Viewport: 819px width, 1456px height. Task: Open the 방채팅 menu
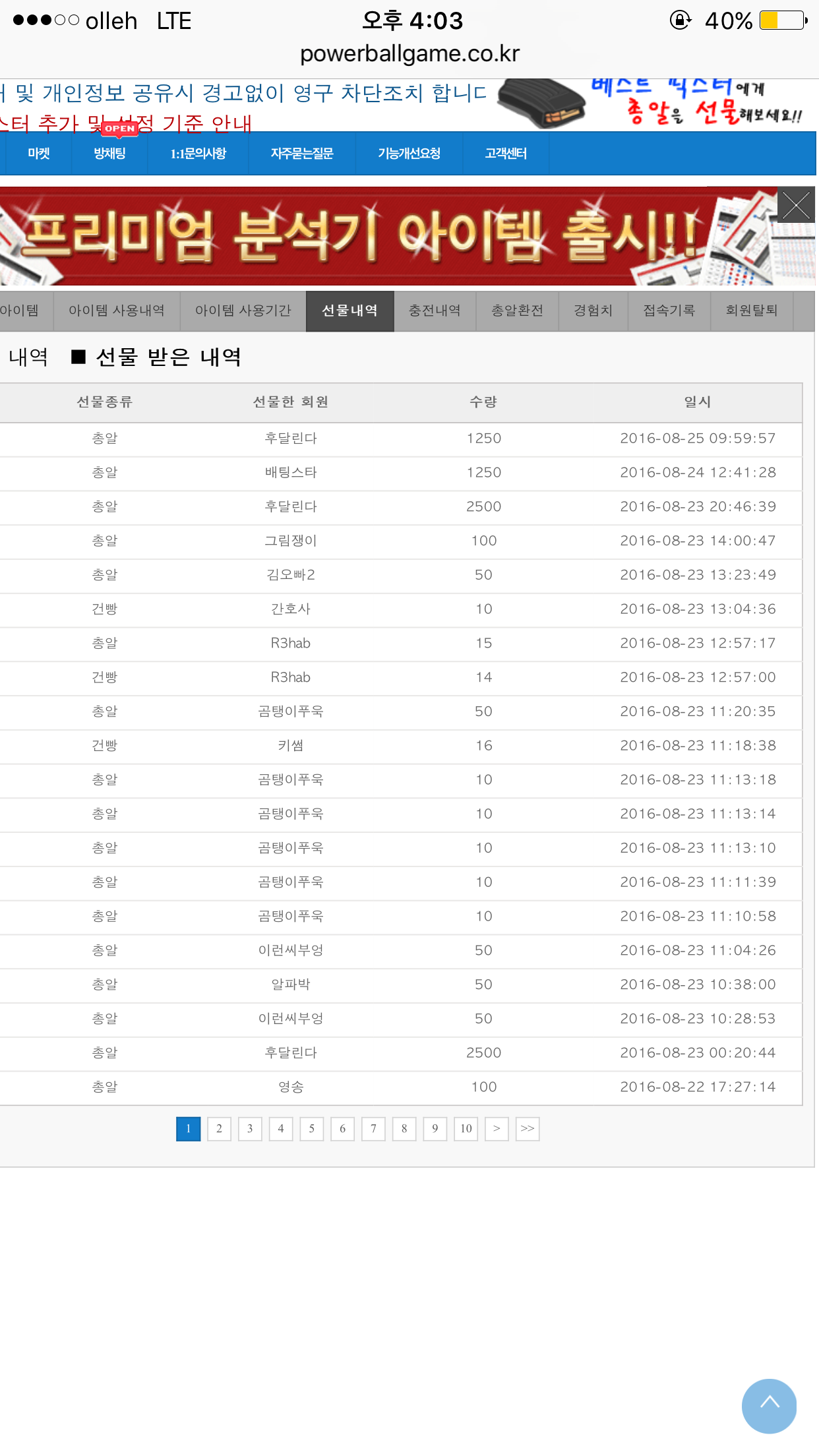pyautogui.click(x=109, y=153)
